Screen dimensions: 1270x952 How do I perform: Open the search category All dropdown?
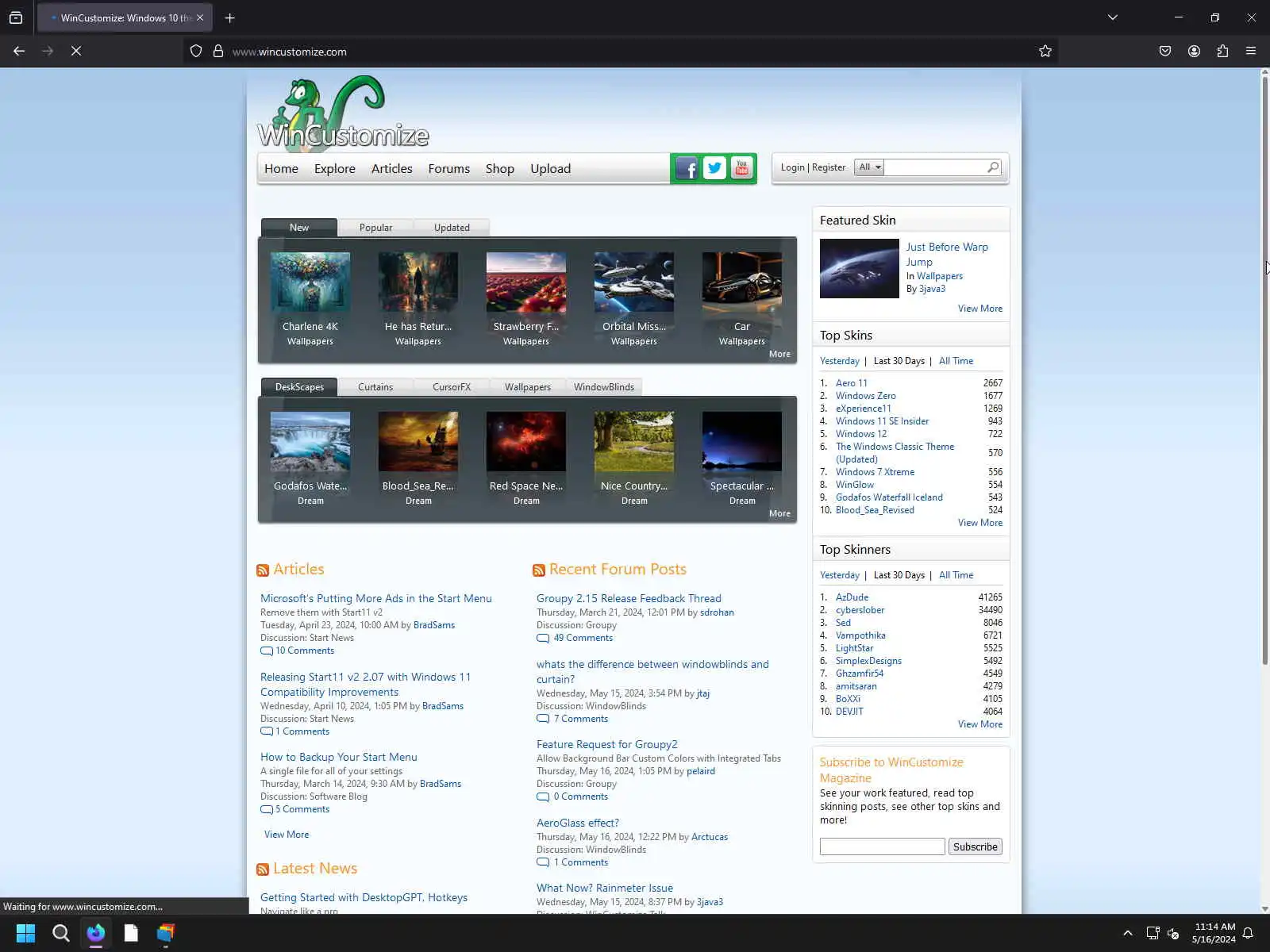[869, 167]
